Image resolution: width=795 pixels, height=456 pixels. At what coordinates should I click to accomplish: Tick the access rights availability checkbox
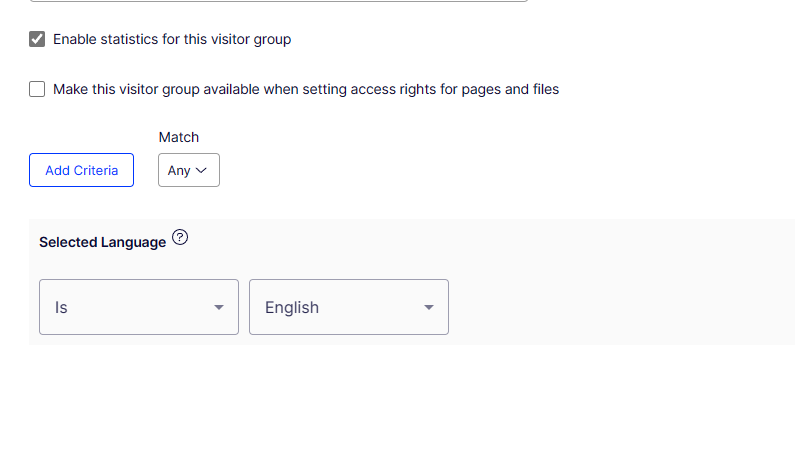(37, 89)
